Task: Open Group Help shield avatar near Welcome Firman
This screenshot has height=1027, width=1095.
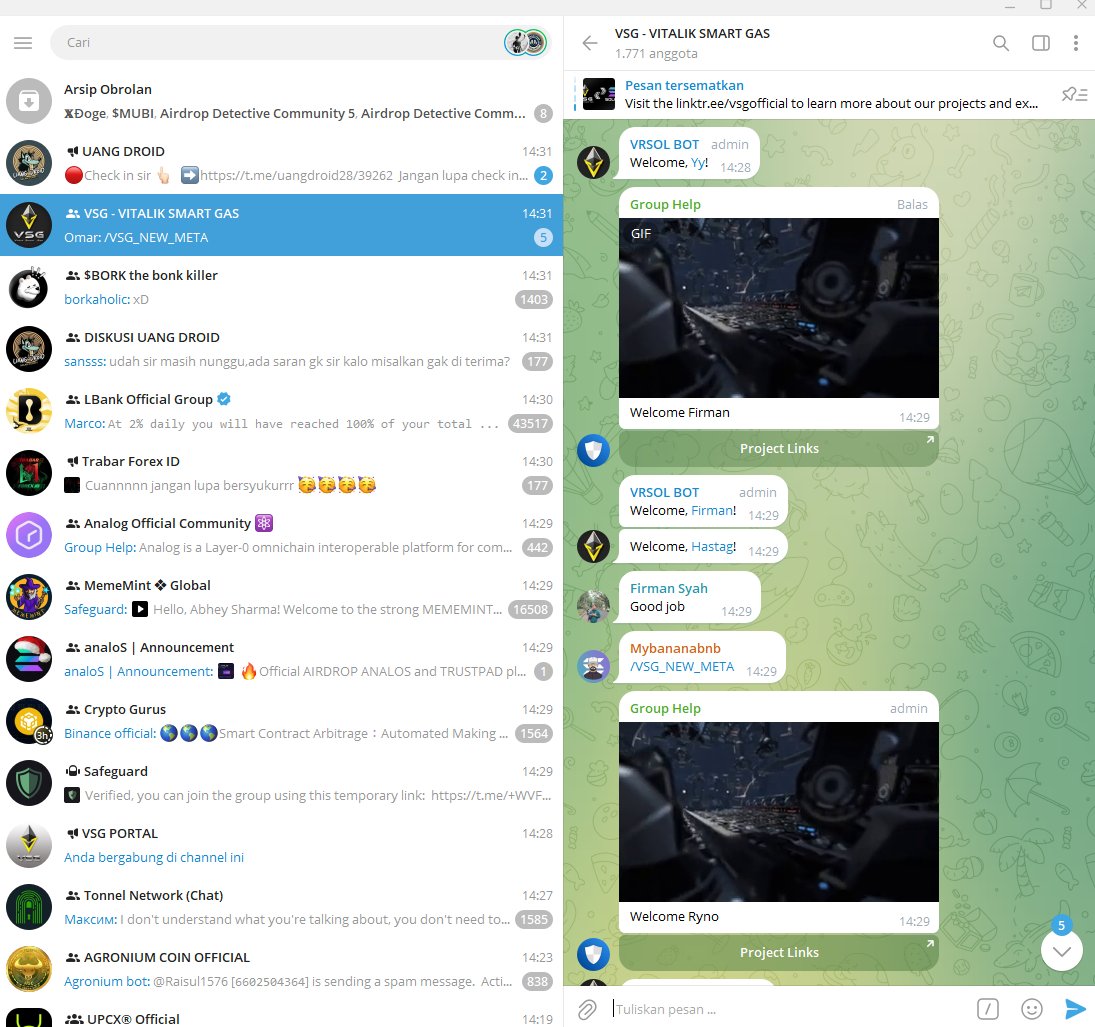Action: click(x=594, y=450)
